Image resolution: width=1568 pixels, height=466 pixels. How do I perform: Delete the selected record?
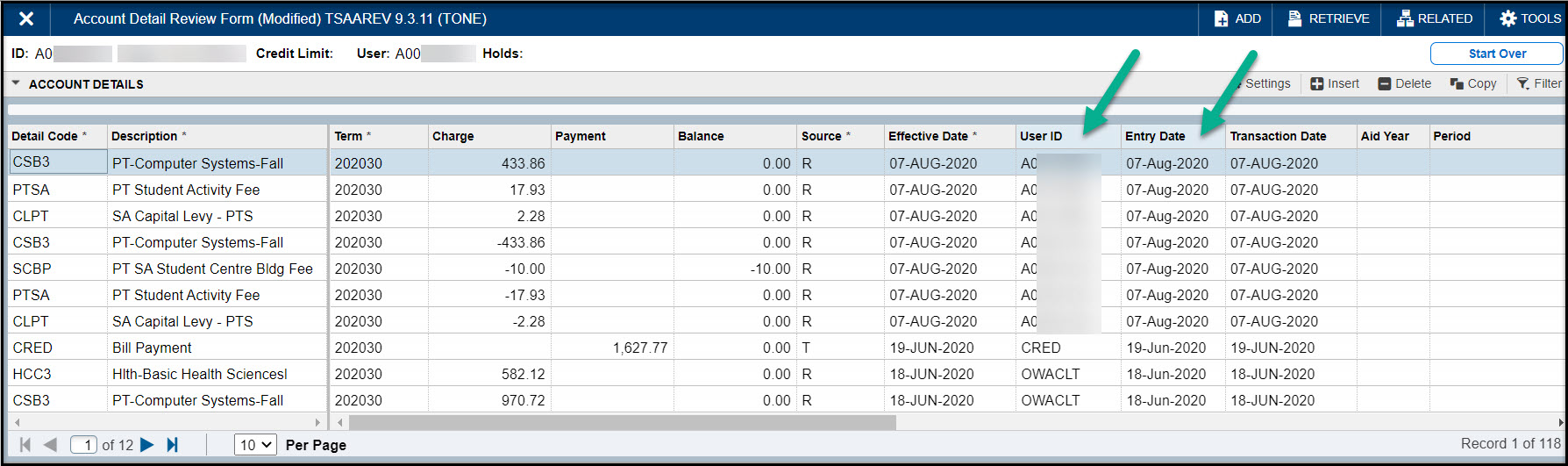pyautogui.click(x=1404, y=83)
